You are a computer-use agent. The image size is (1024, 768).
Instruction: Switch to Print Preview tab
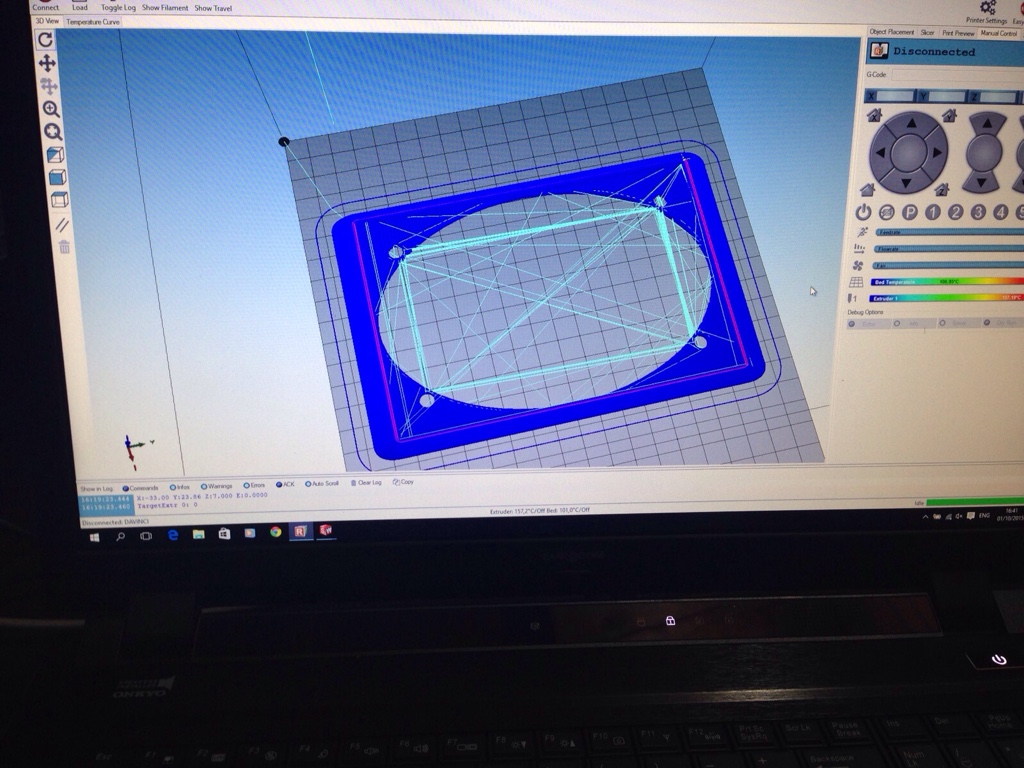click(x=958, y=33)
